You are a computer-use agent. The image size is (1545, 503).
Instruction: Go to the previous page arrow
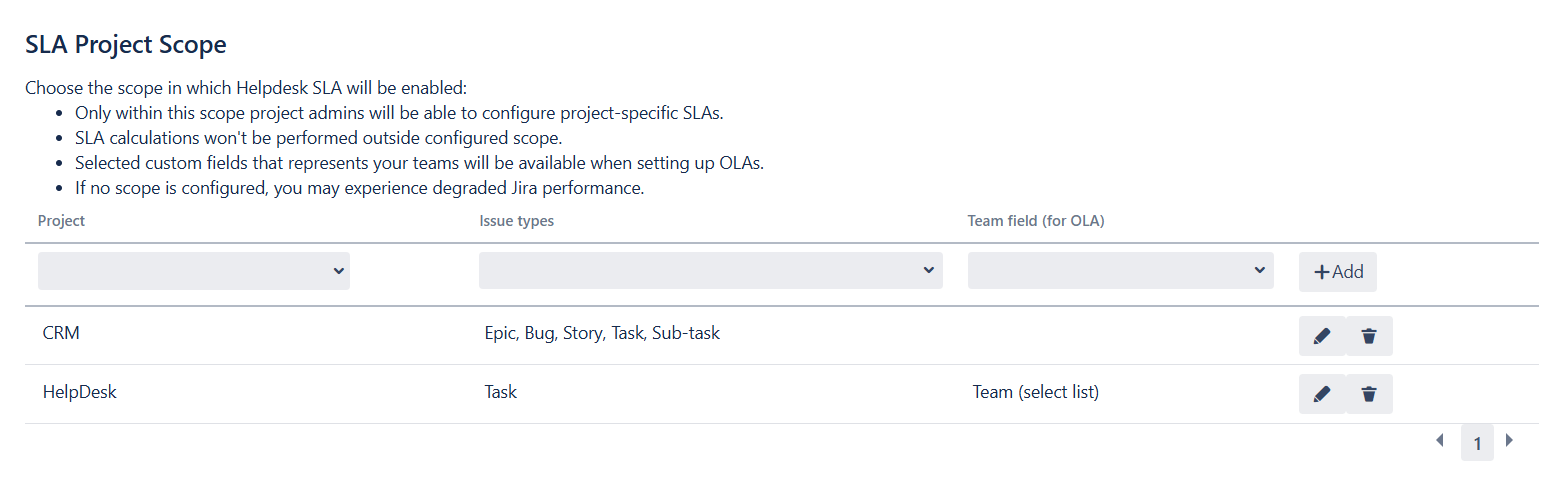(x=1440, y=440)
